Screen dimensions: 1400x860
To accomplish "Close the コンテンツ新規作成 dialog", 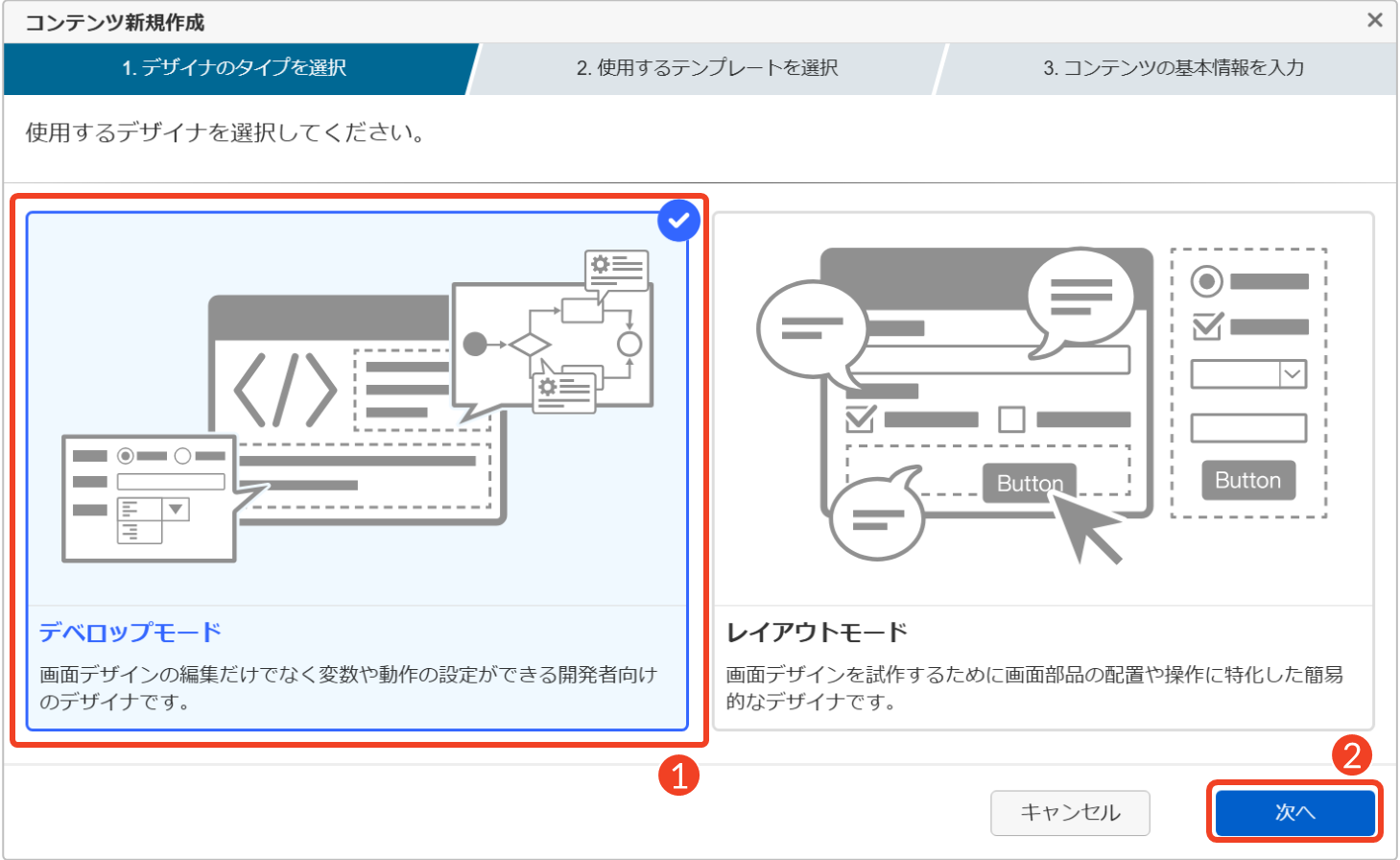I will click(1374, 20).
